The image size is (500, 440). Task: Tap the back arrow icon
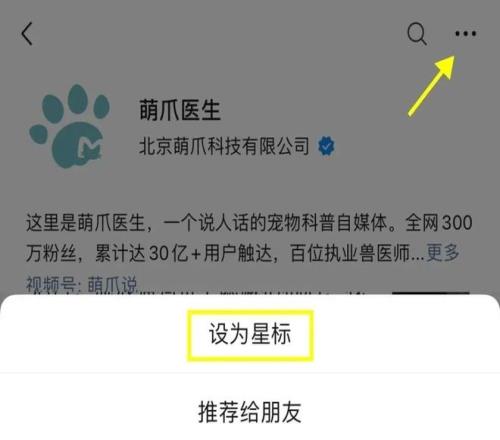click(x=27, y=34)
